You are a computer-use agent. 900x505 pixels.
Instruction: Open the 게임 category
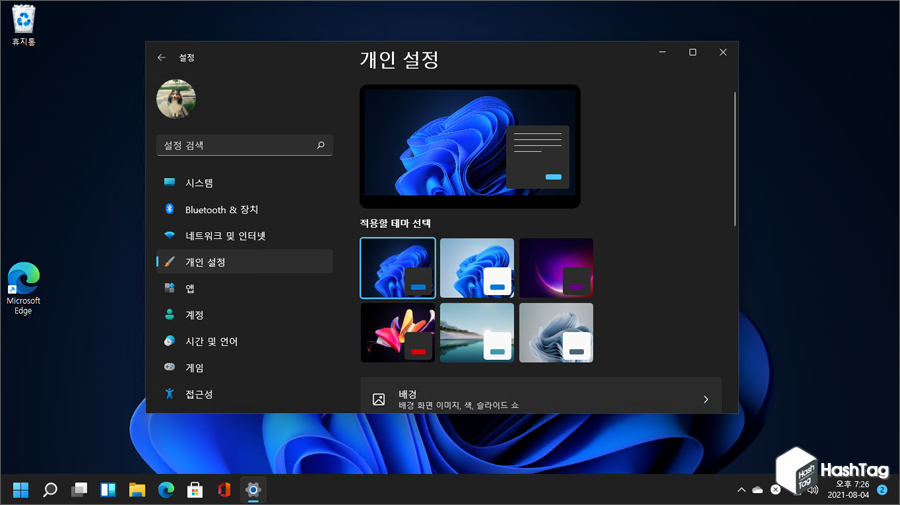[x=245, y=368]
